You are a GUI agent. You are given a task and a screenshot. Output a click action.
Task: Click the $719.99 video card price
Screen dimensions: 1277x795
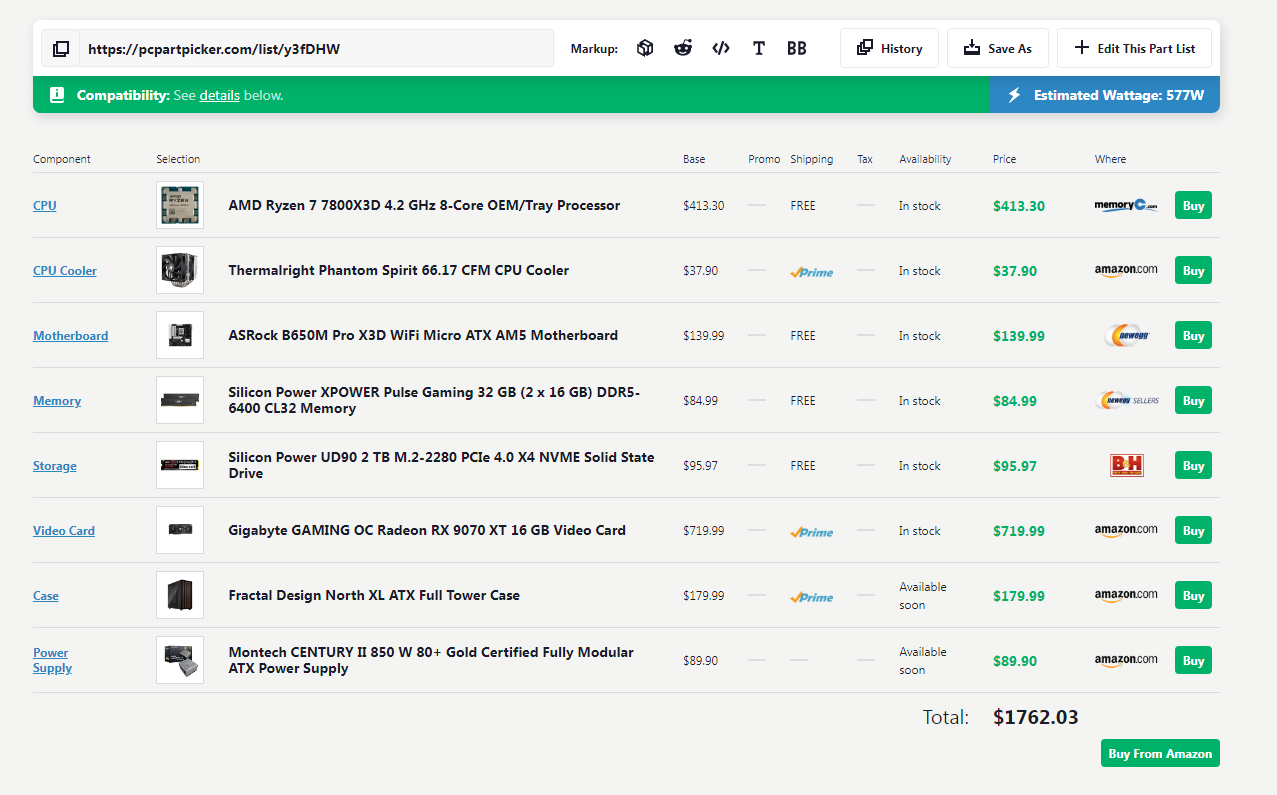[x=1019, y=531]
